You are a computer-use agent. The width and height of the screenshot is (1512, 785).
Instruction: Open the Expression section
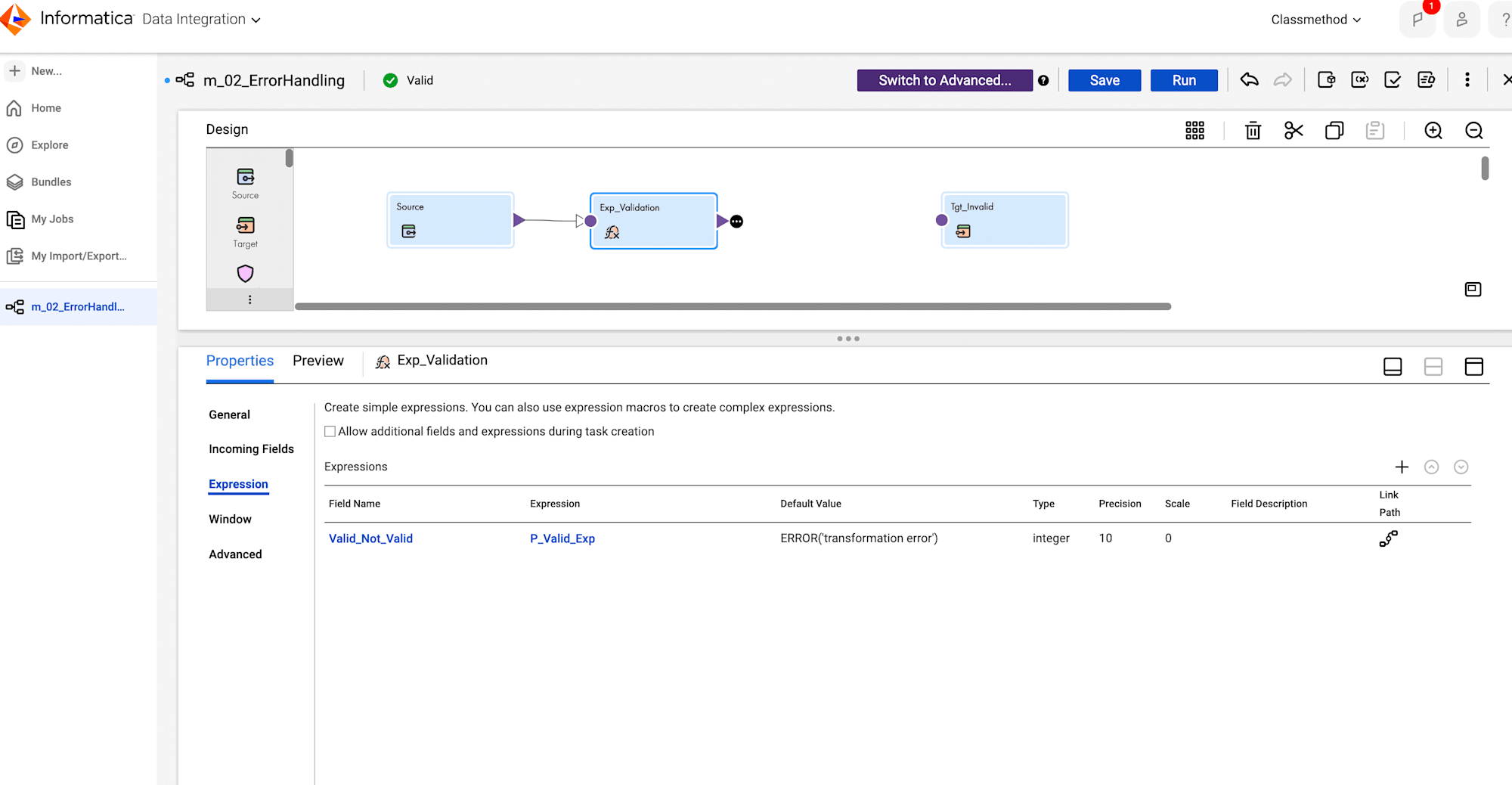tap(239, 484)
